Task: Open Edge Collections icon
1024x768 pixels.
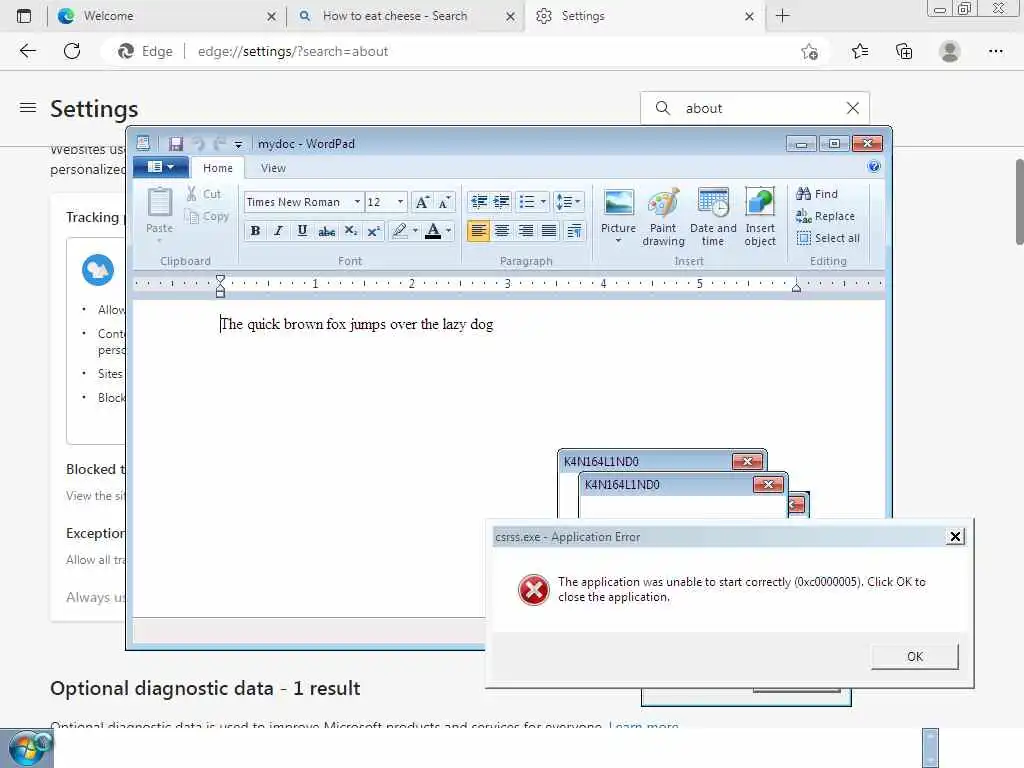Action: point(904,51)
